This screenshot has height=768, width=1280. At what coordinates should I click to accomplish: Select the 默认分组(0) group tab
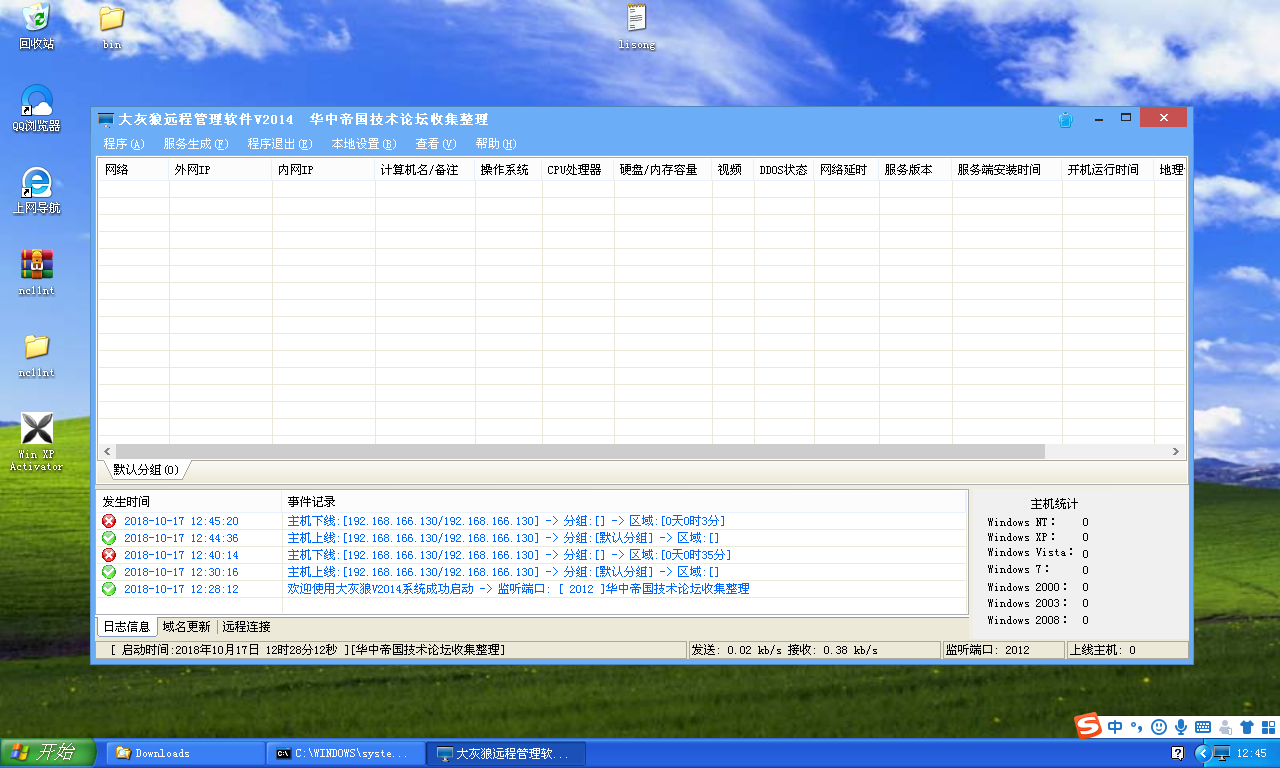click(146, 470)
